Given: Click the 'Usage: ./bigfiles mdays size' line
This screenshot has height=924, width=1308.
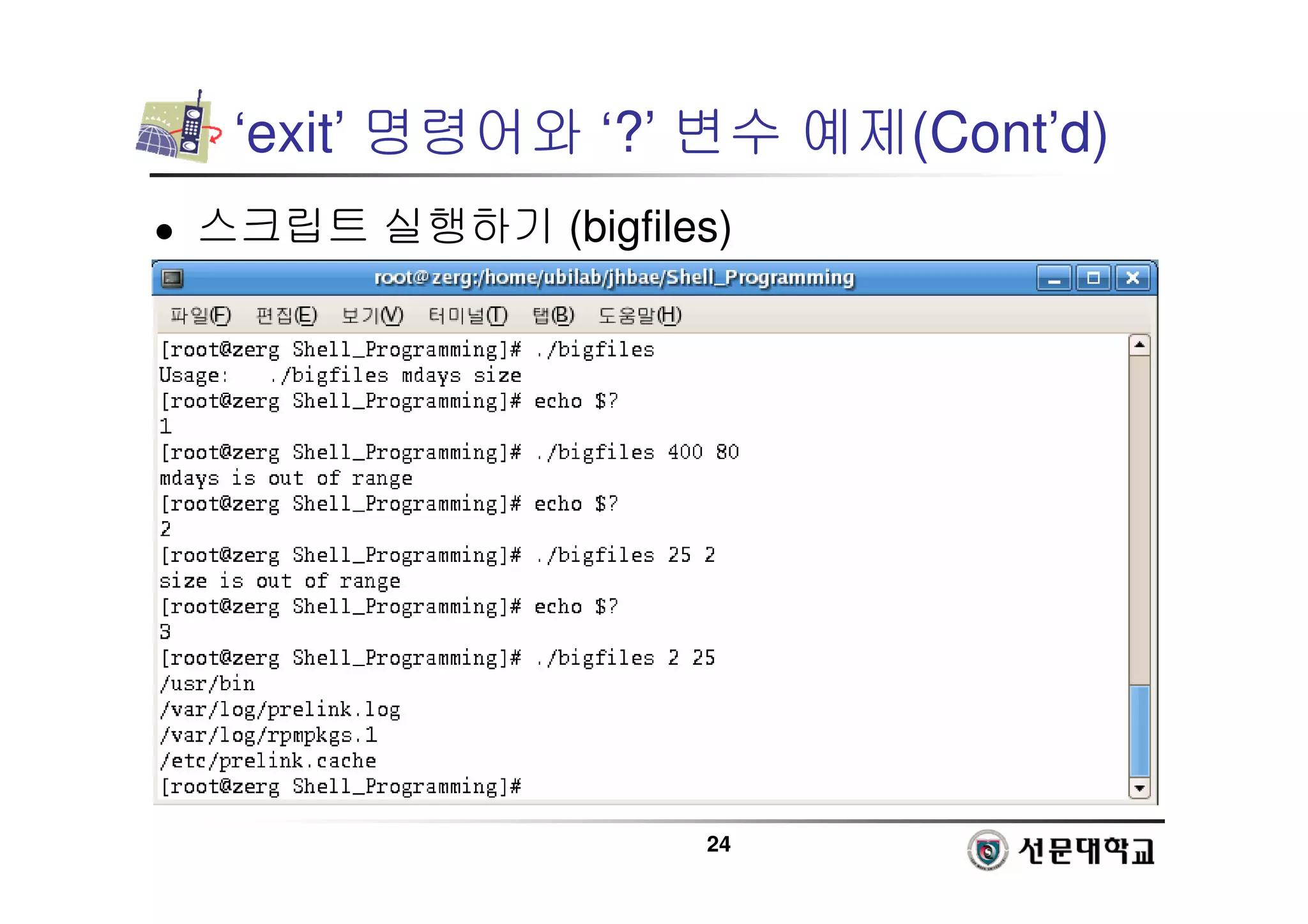Looking at the screenshot, I should click(x=340, y=375).
